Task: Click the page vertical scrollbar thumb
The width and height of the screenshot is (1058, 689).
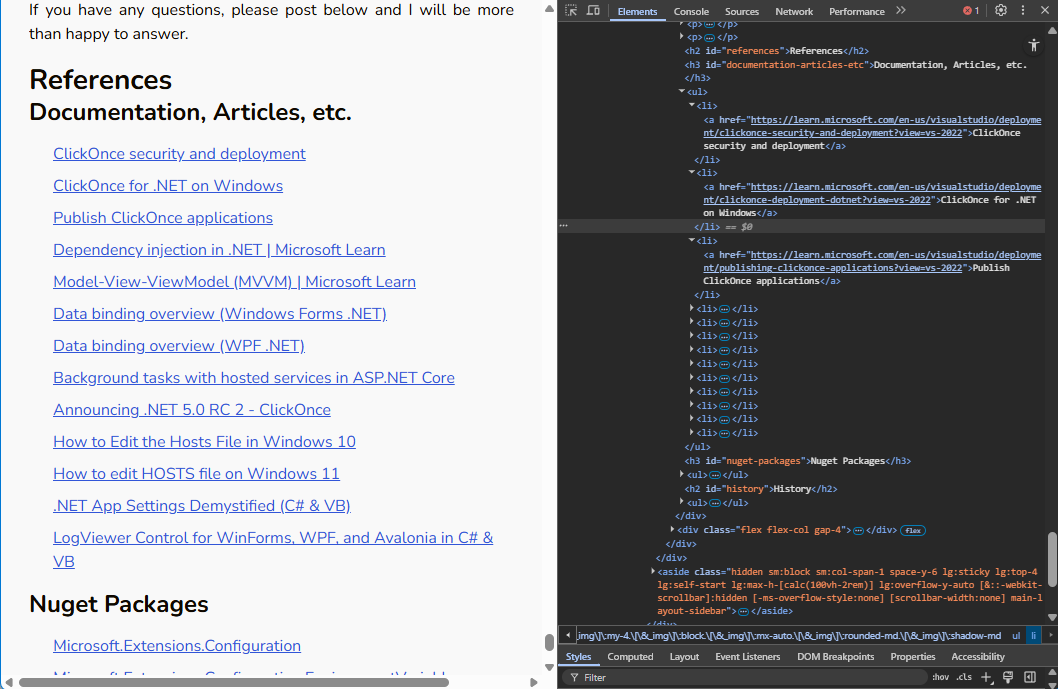Action: [x=549, y=642]
